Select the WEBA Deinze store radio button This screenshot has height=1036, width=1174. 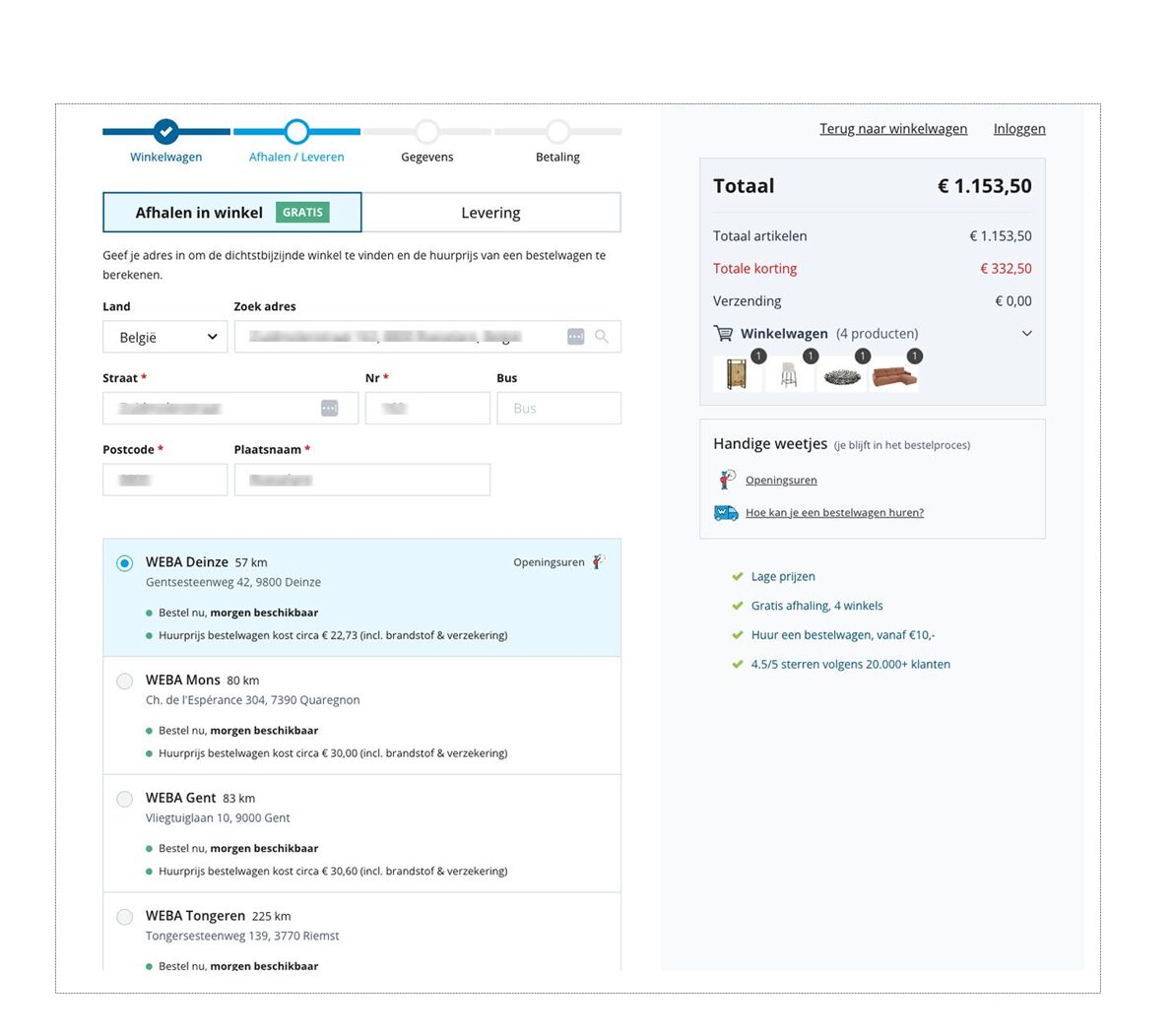125,563
